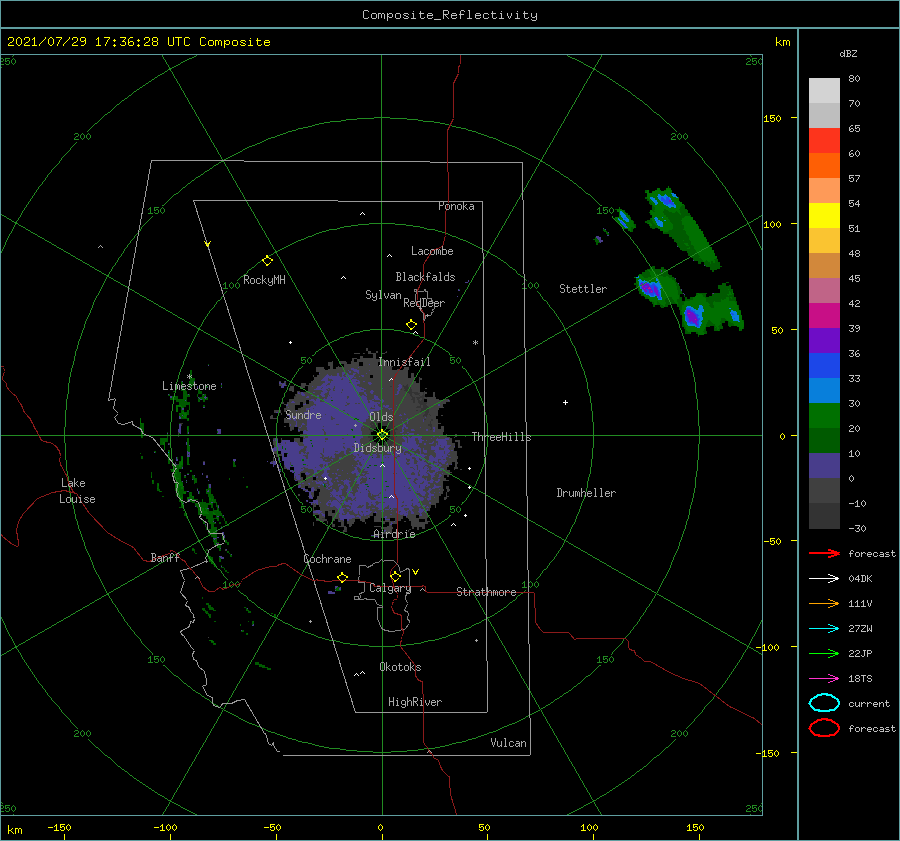Click the yellow diamond marker inside Calgary
This screenshot has height=841, width=900.
(395, 576)
